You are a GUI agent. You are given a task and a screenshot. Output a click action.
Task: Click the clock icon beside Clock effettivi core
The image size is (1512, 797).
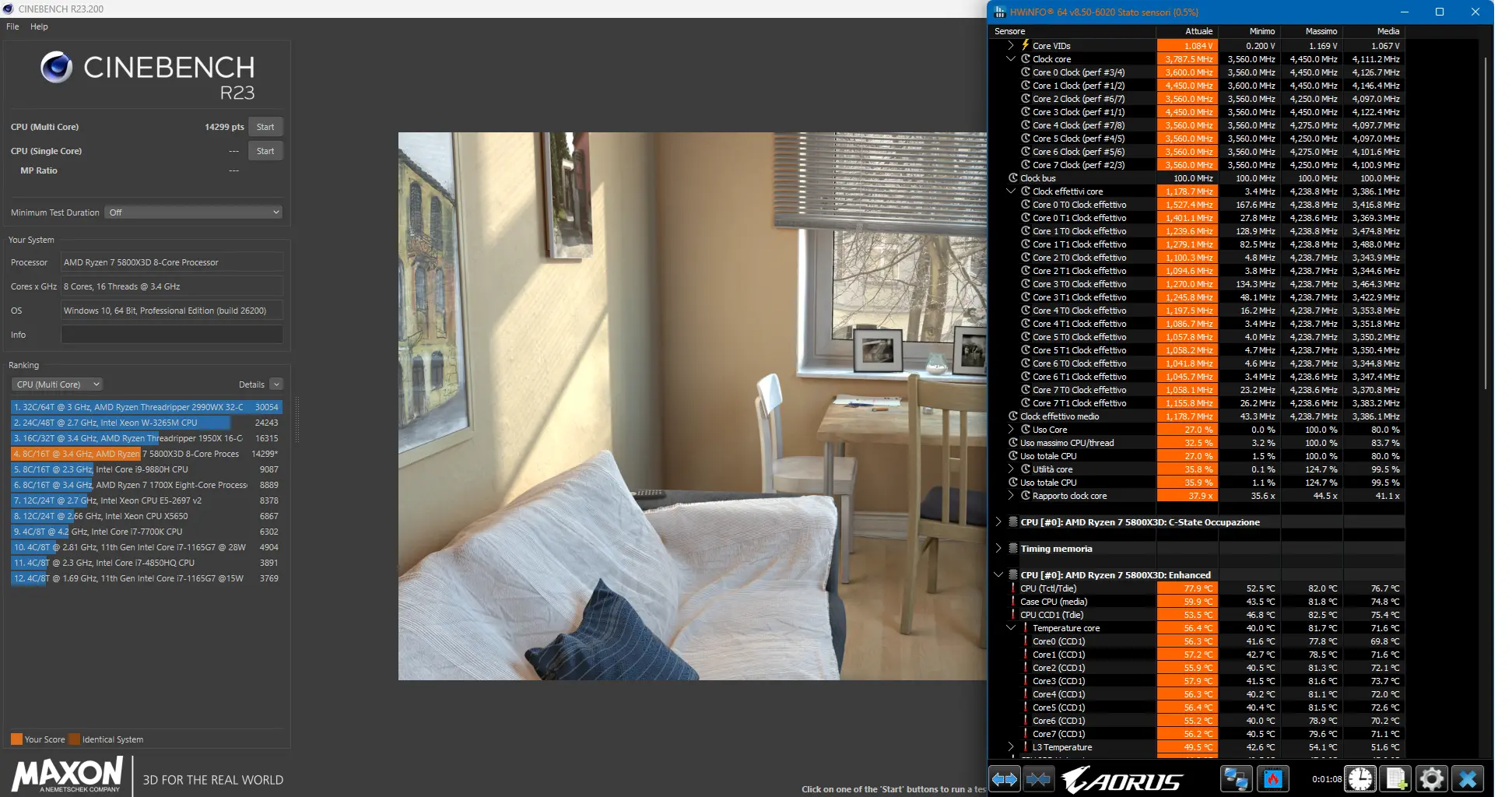click(1026, 191)
